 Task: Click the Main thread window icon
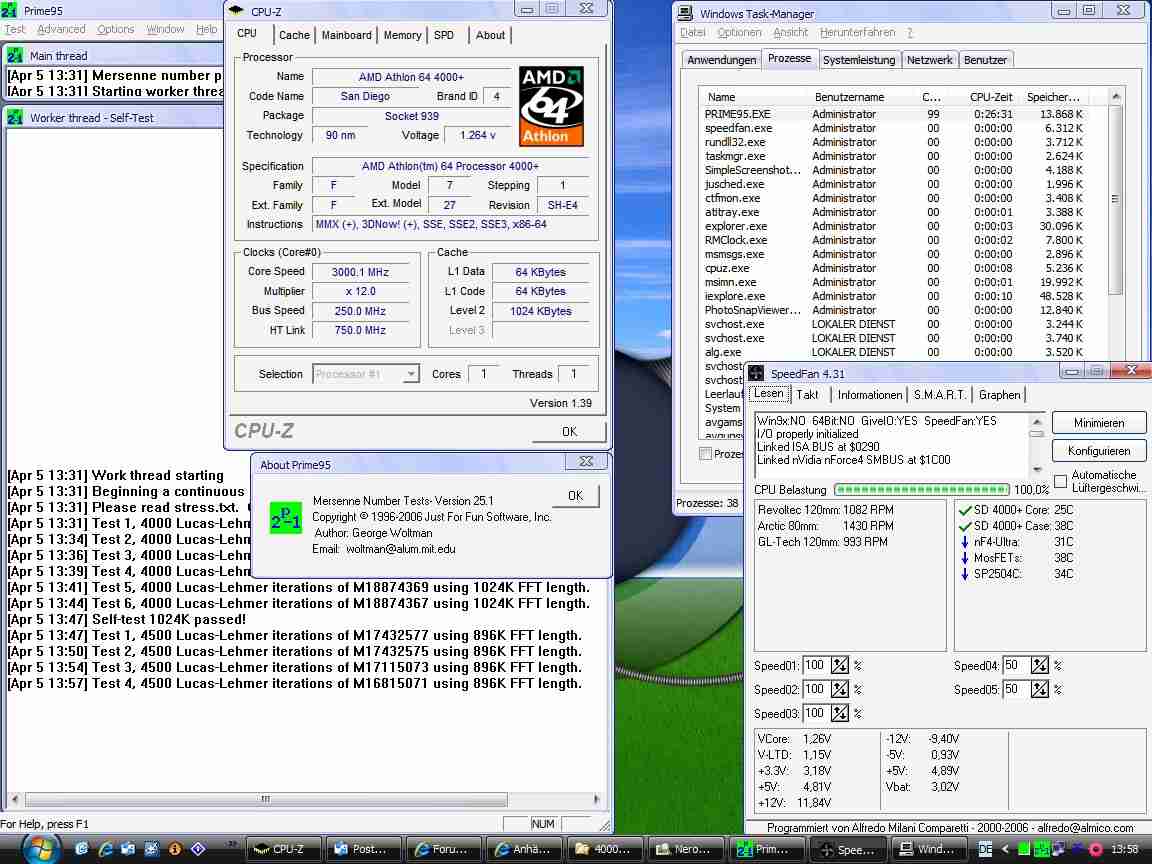coord(15,55)
